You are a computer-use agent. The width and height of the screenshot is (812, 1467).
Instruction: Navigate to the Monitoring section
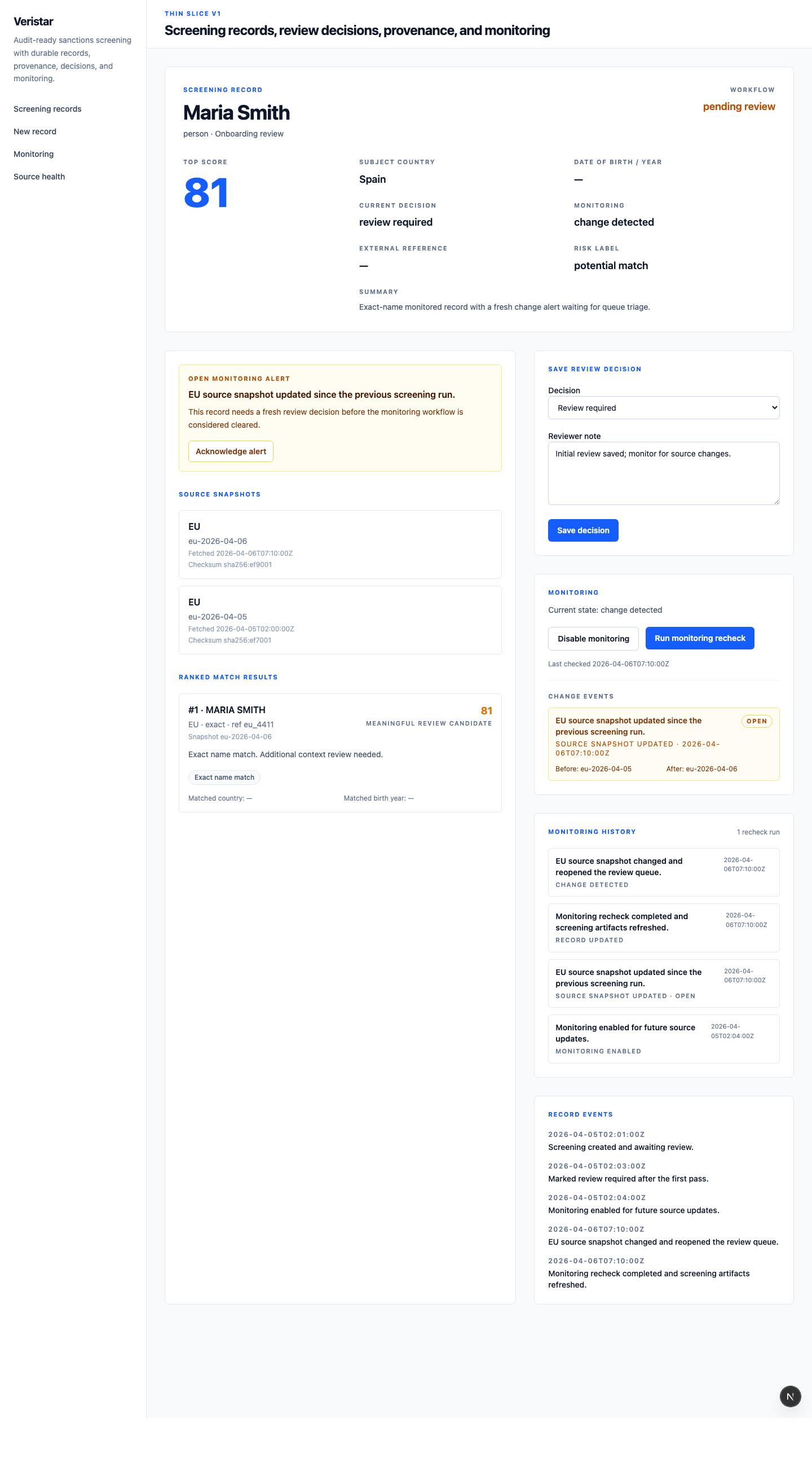(x=34, y=154)
